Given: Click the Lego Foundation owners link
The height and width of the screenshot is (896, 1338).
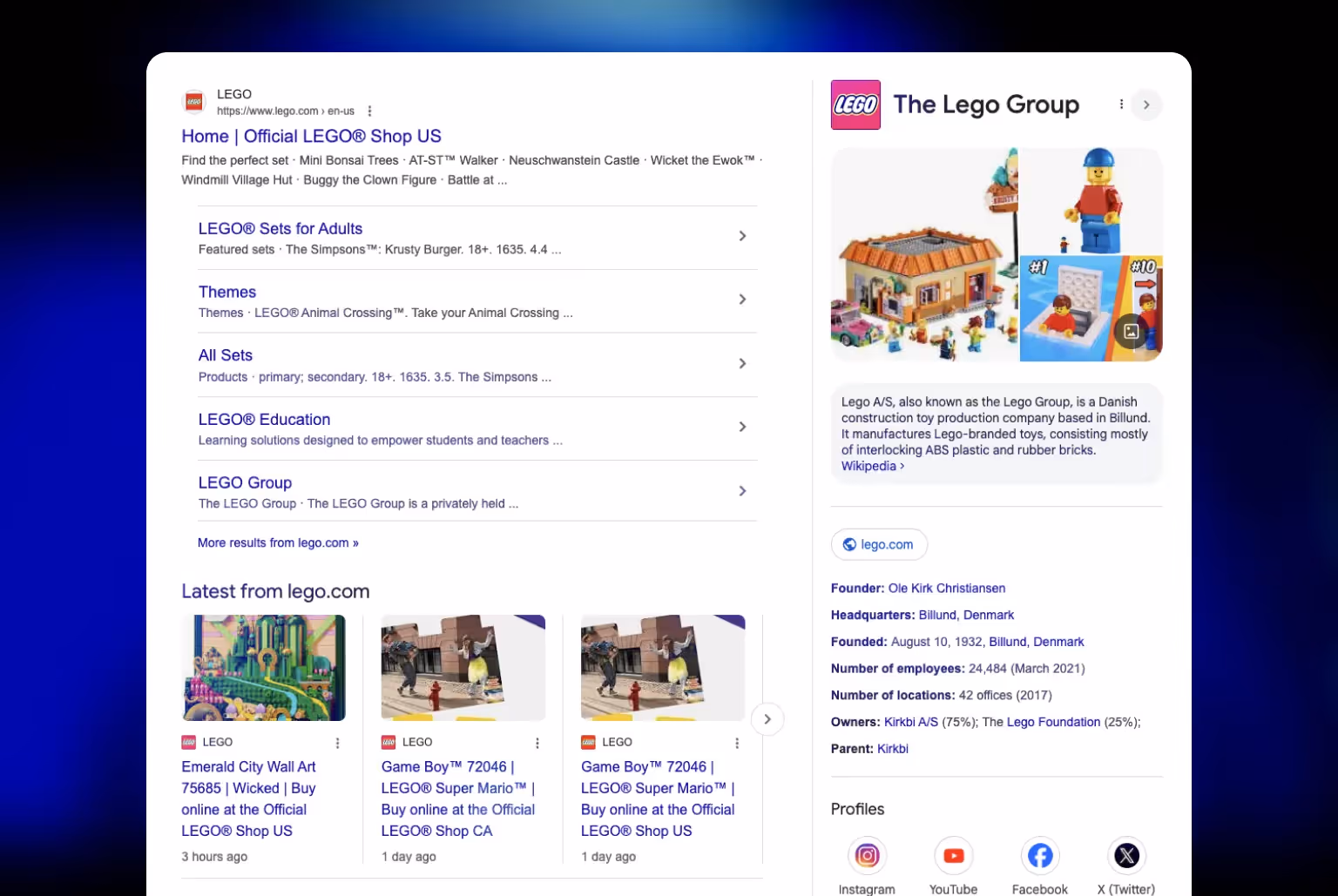Looking at the screenshot, I should click(x=1053, y=722).
